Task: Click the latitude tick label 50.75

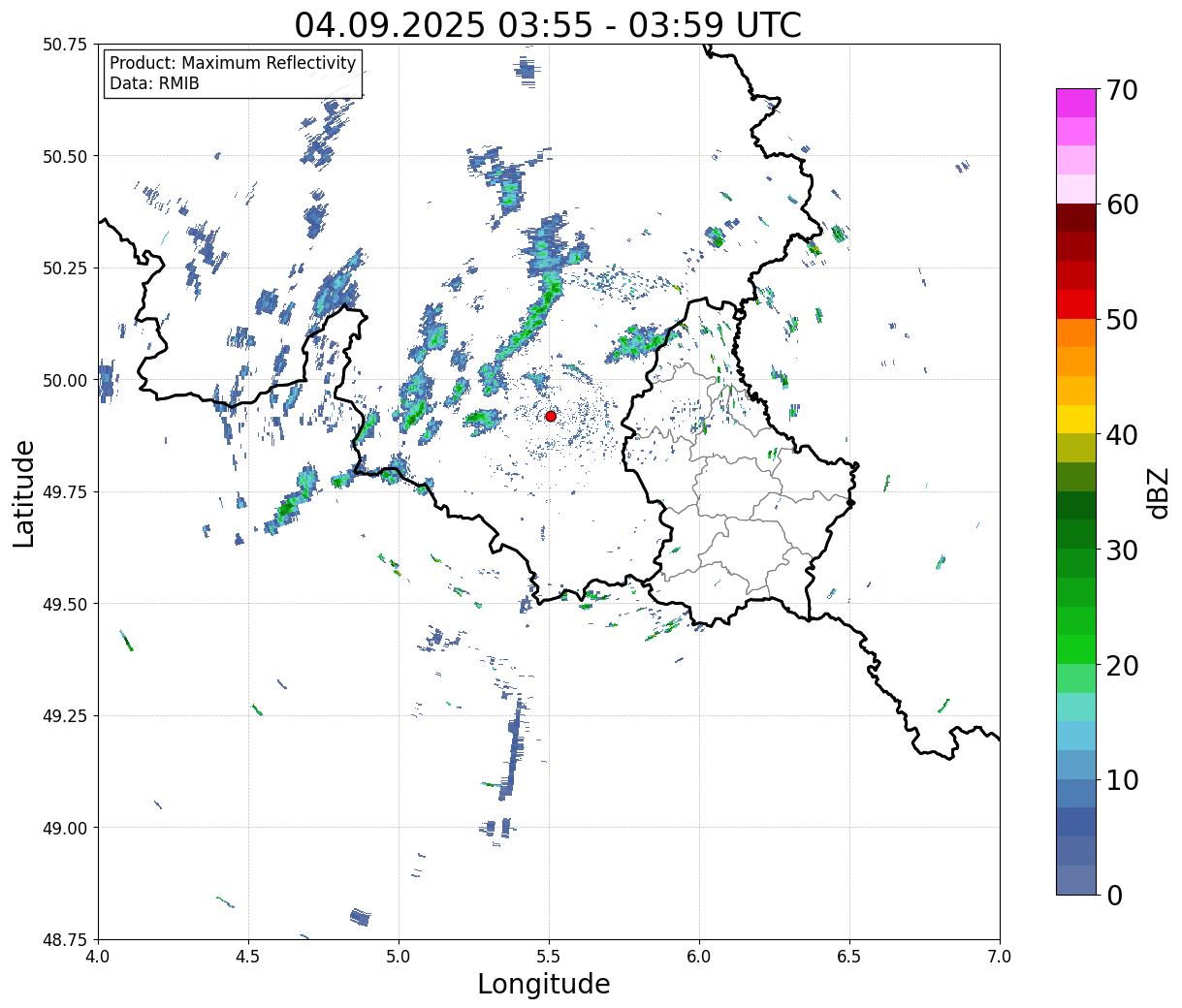Action: pos(65,45)
